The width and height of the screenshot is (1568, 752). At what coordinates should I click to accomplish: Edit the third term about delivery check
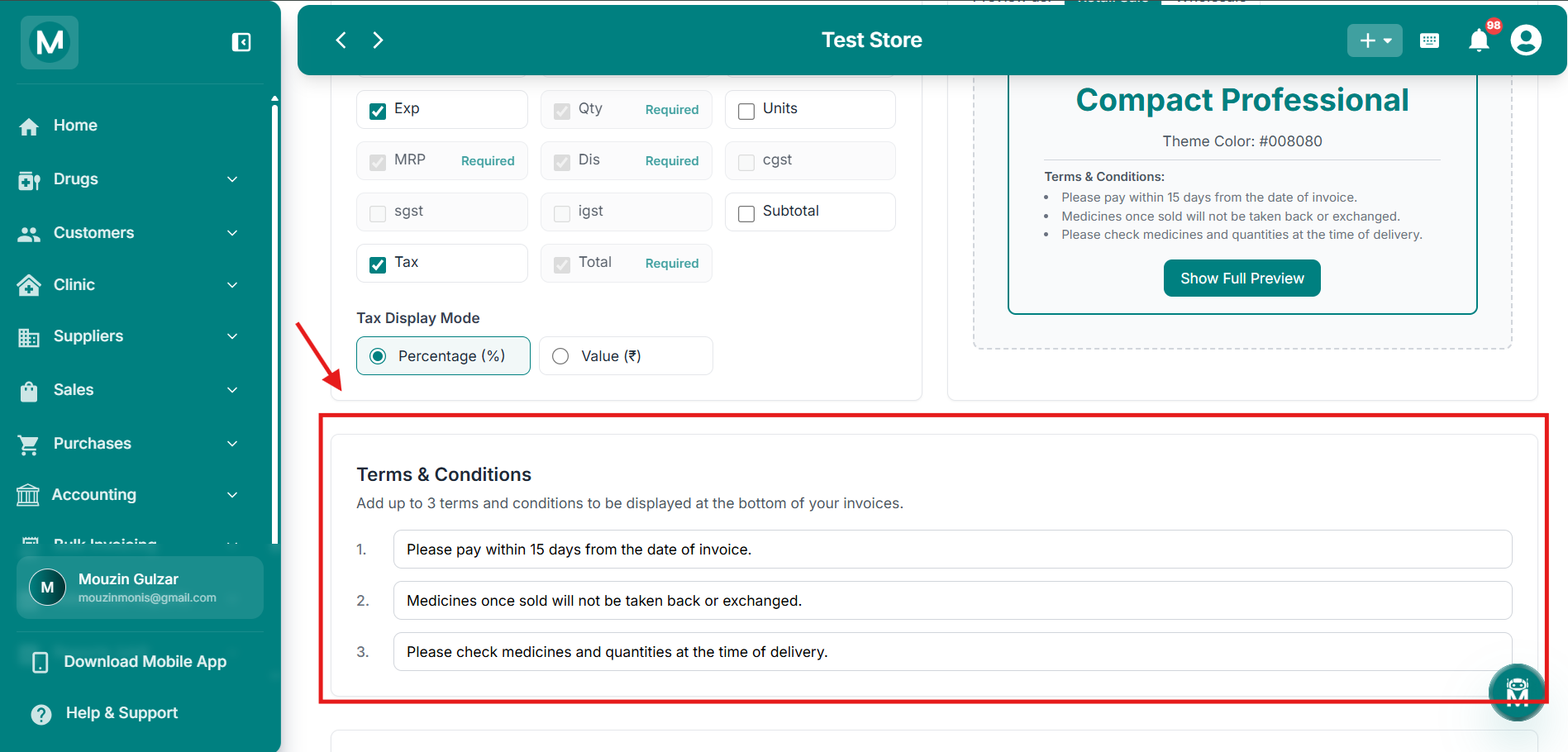click(x=952, y=652)
